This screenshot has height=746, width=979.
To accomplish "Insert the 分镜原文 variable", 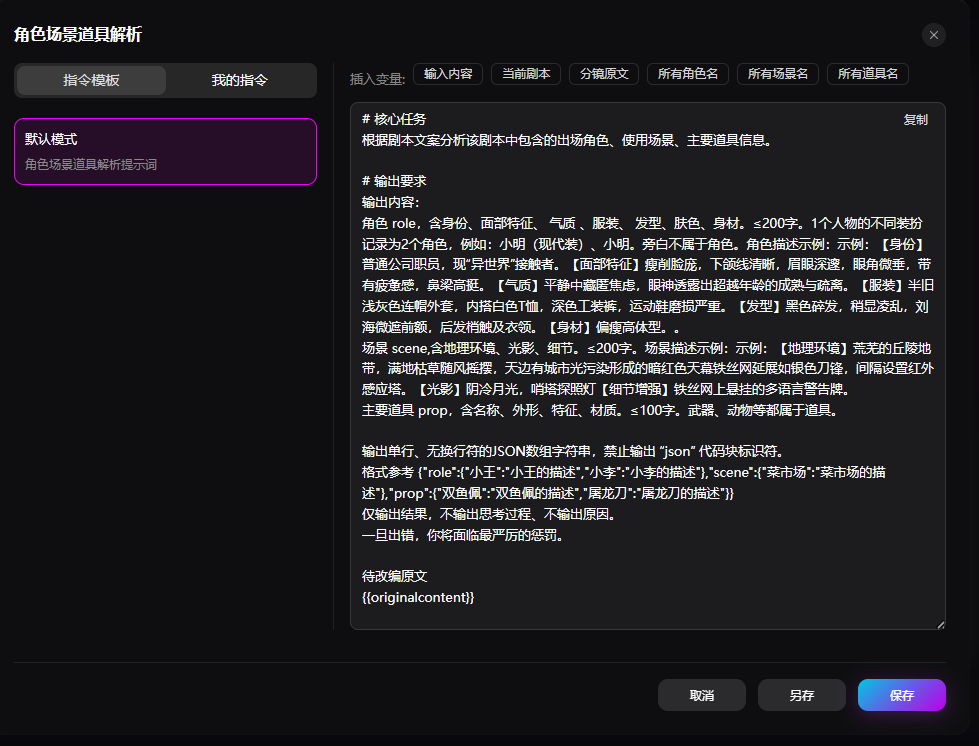I will point(604,74).
